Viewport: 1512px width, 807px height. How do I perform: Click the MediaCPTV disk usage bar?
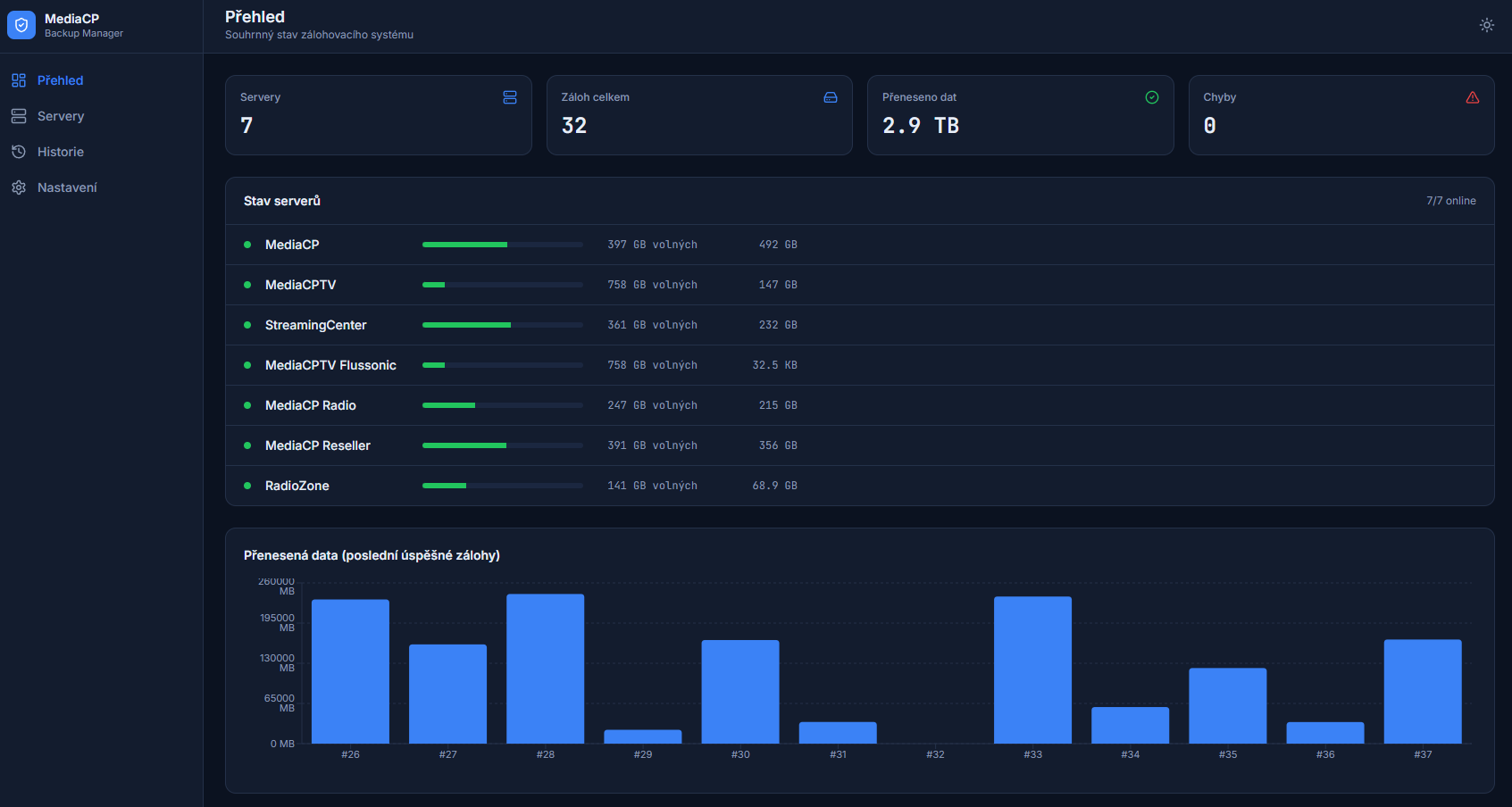coord(503,285)
